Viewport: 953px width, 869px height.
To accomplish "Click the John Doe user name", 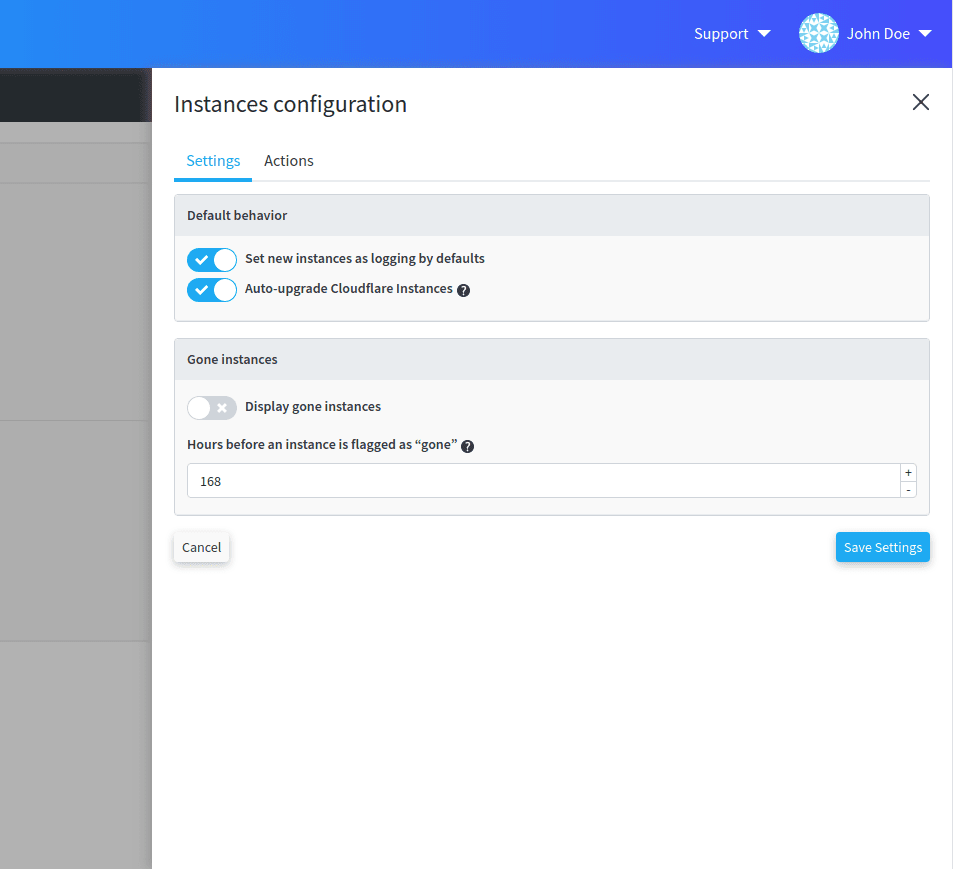I will (878, 34).
